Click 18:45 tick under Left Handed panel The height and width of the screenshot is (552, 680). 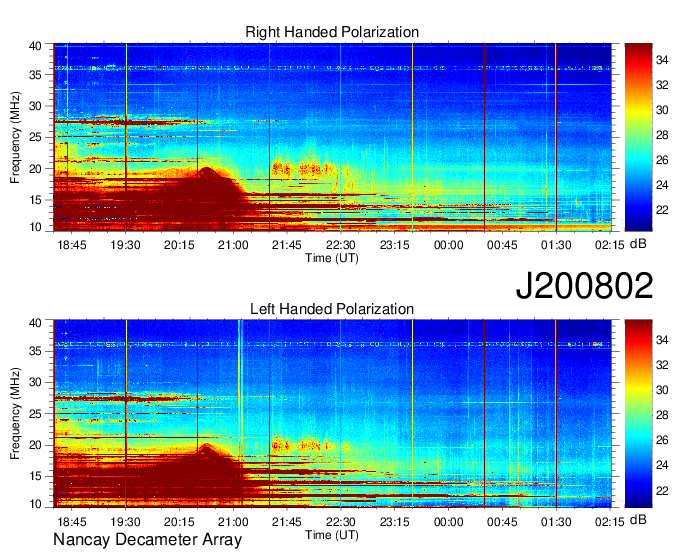pos(72,522)
